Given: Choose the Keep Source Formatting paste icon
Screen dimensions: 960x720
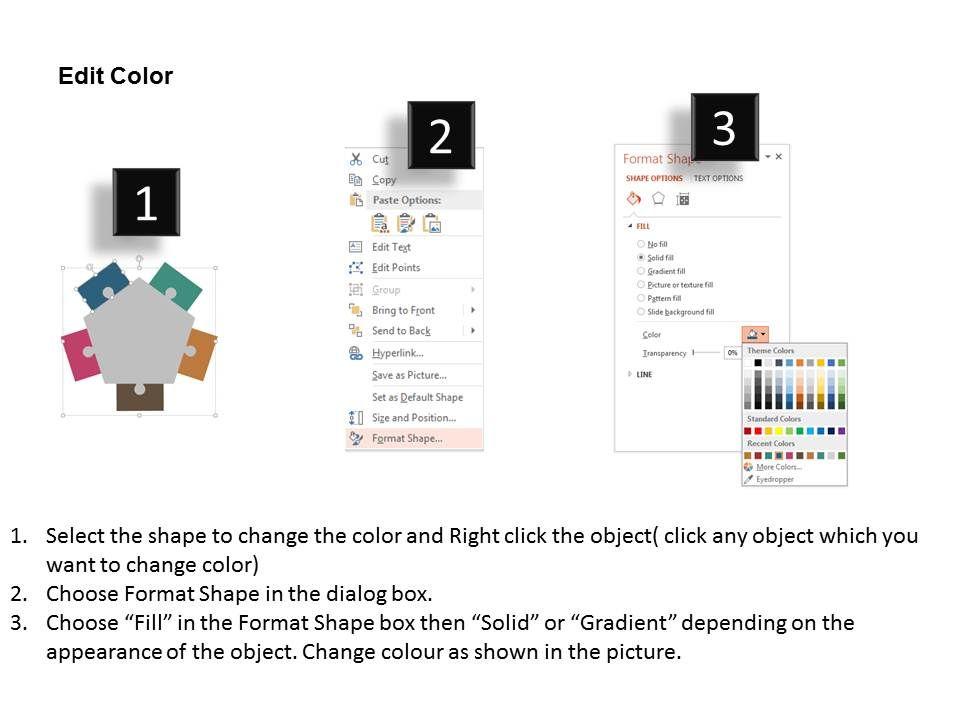Looking at the screenshot, I should tap(380, 223).
